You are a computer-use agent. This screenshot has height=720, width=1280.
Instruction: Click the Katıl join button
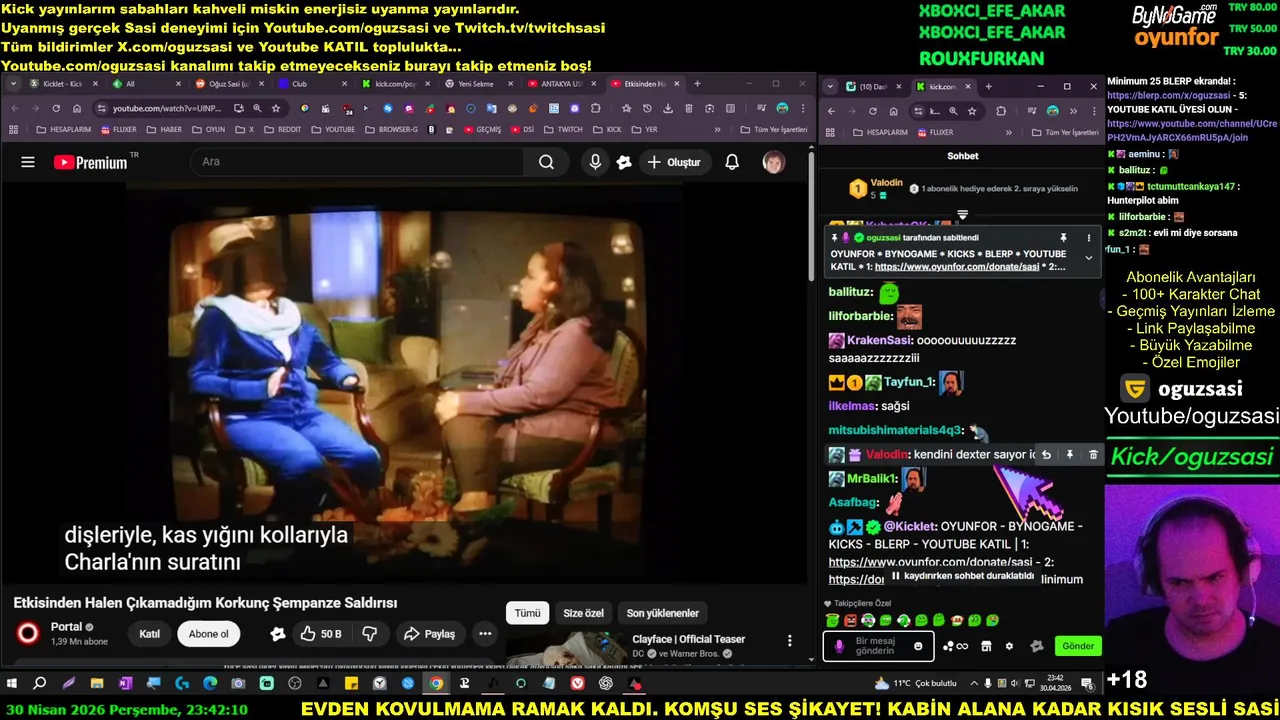pyautogui.click(x=149, y=634)
